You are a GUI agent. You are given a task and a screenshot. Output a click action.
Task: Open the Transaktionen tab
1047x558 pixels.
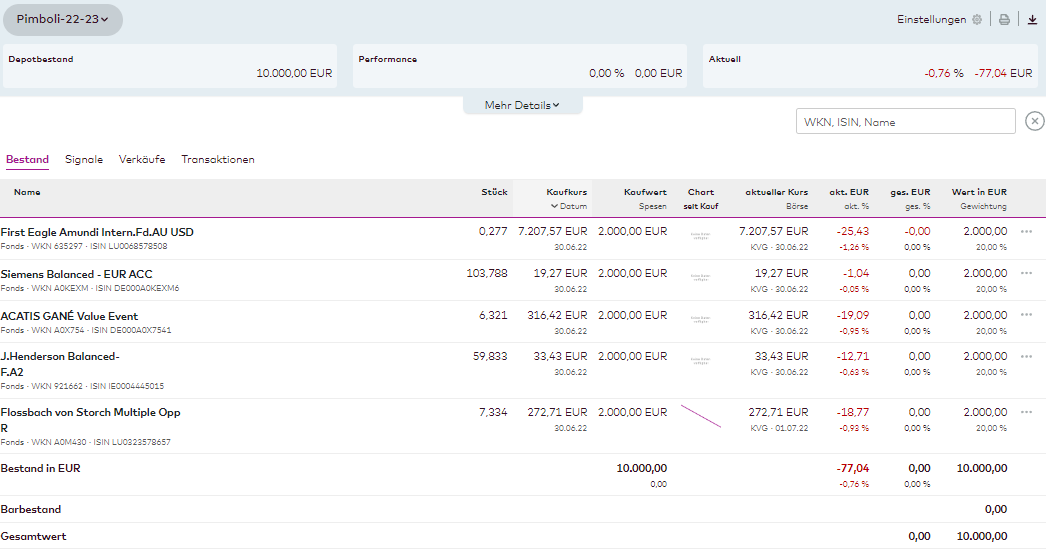tap(217, 160)
